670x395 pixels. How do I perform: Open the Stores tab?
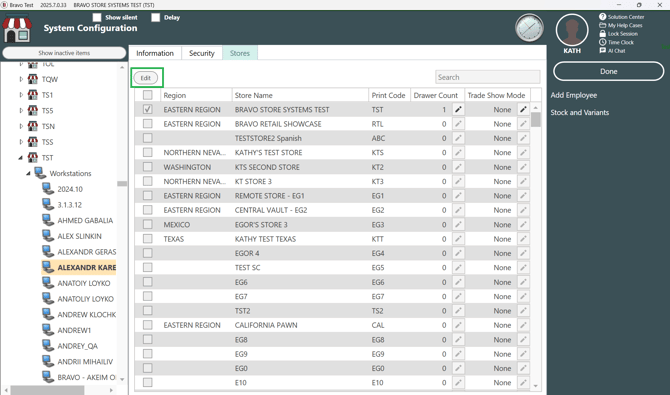240,53
